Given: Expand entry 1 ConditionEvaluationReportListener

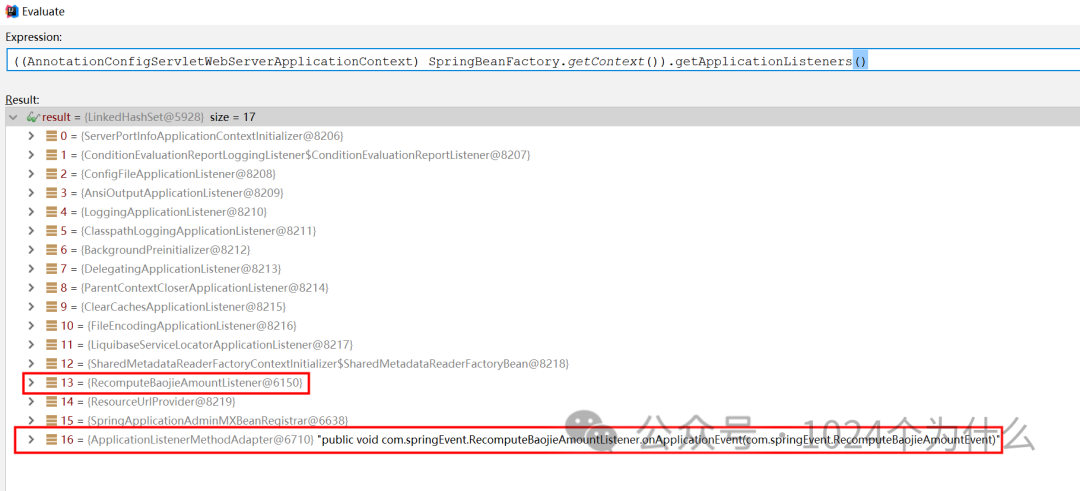Looking at the screenshot, I should 31,155.
